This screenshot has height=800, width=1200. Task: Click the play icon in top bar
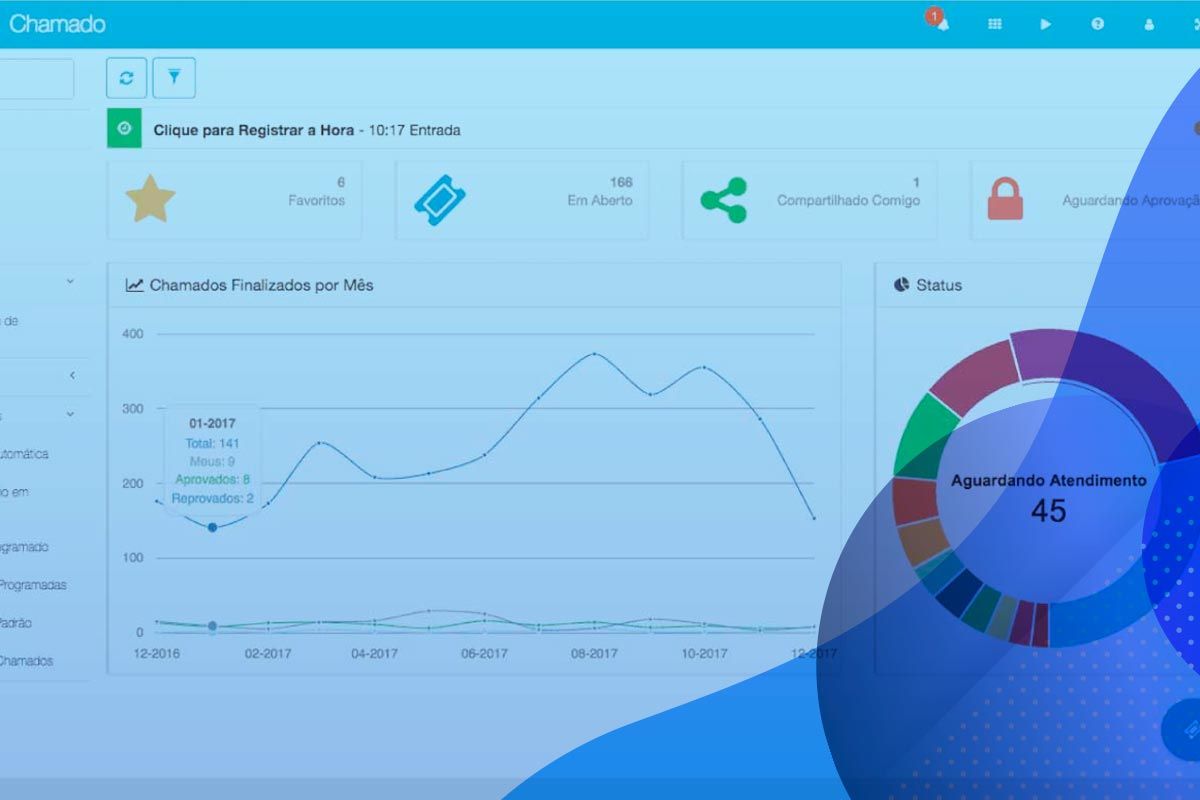tap(1046, 24)
